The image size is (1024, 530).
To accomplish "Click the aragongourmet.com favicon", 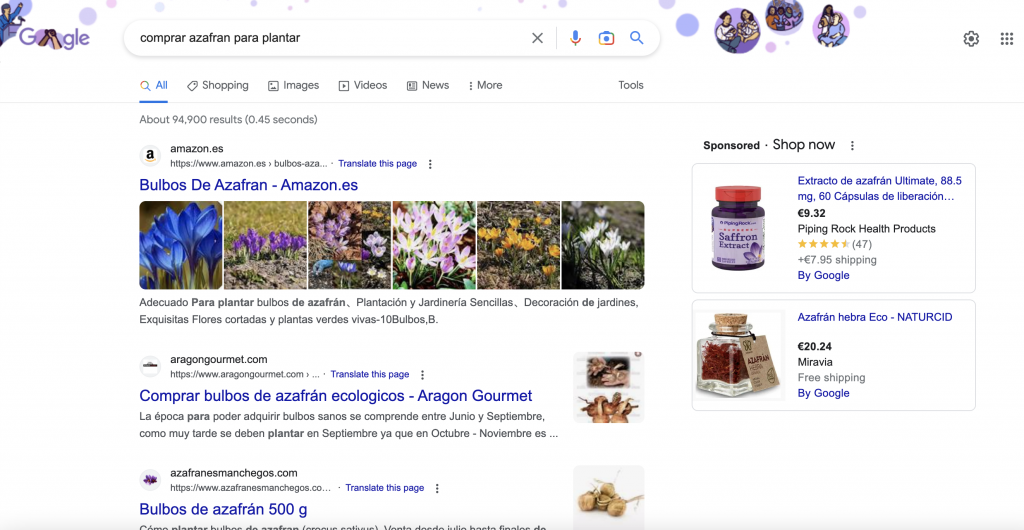I will (150, 366).
